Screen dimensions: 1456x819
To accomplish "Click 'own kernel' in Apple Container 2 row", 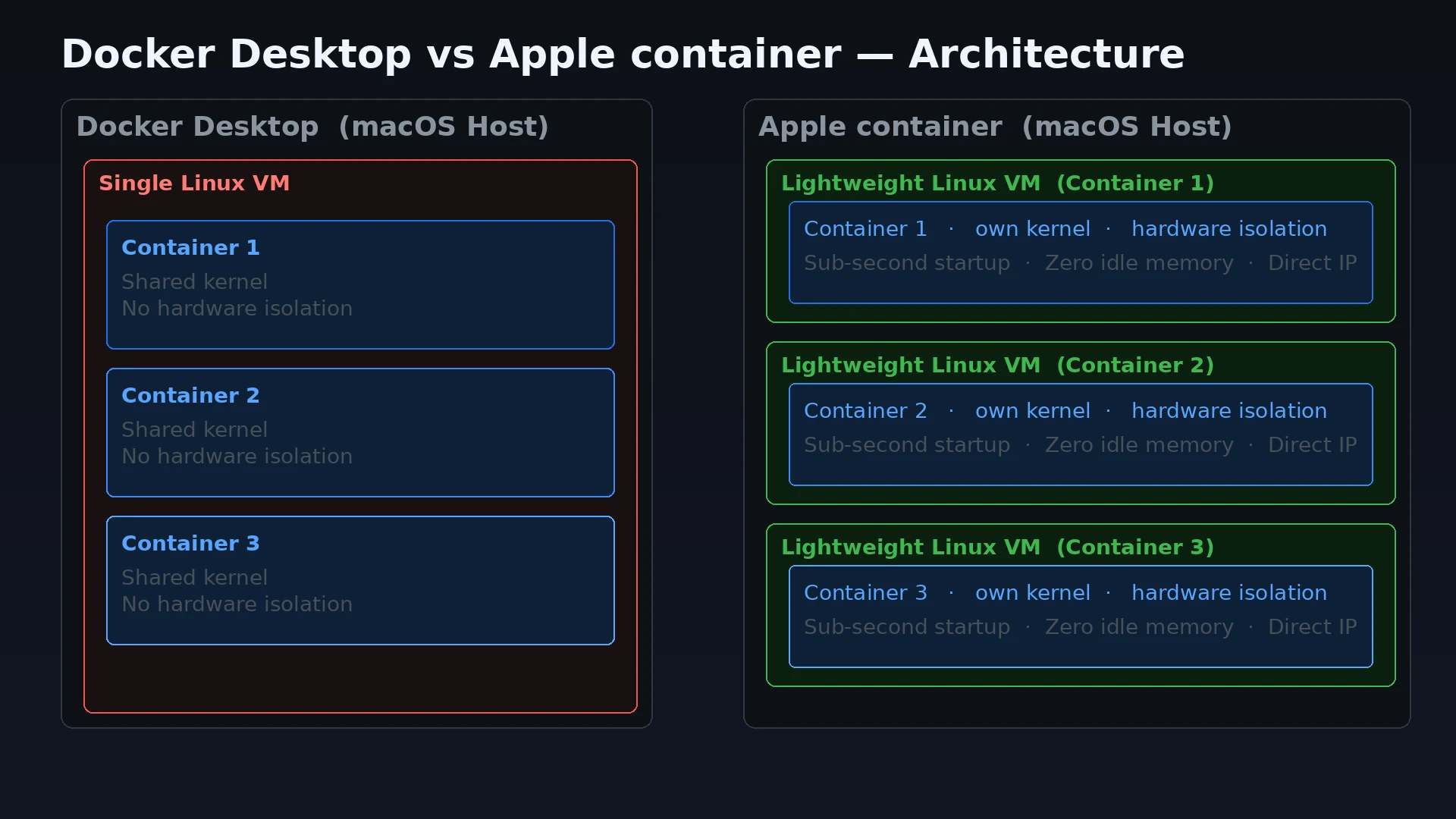I will click(1033, 411).
